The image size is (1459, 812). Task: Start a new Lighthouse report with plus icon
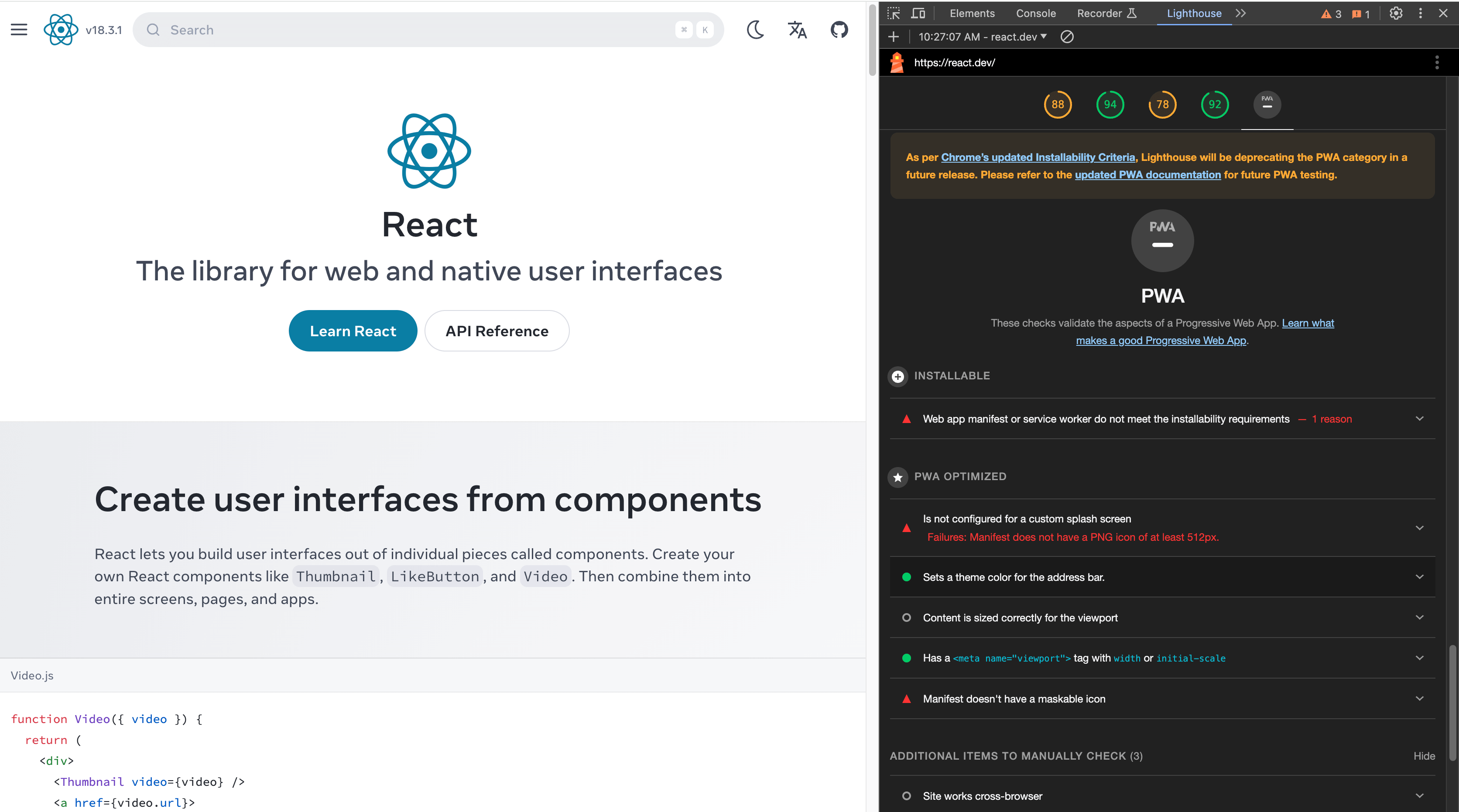point(894,37)
